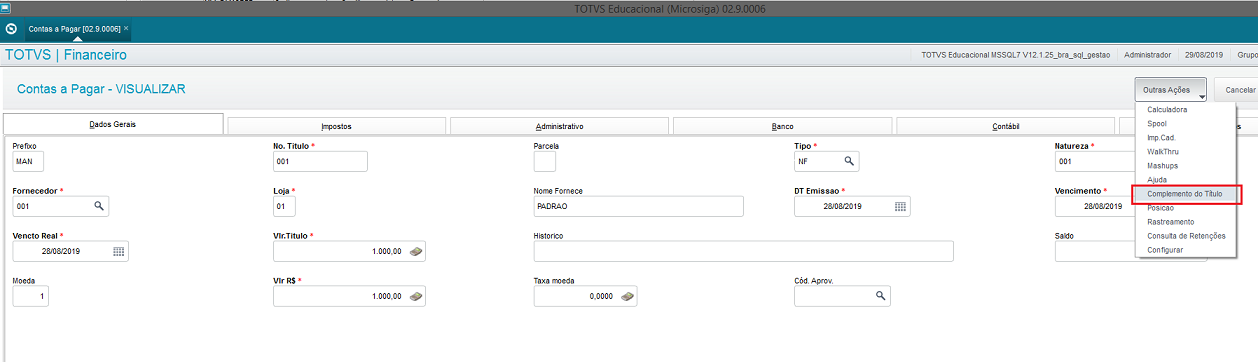Image resolution: width=1258 pixels, height=362 pixels.
Task: Click the environment name TOTVS Educacional MSSQL7
Action: (1016, 55)
